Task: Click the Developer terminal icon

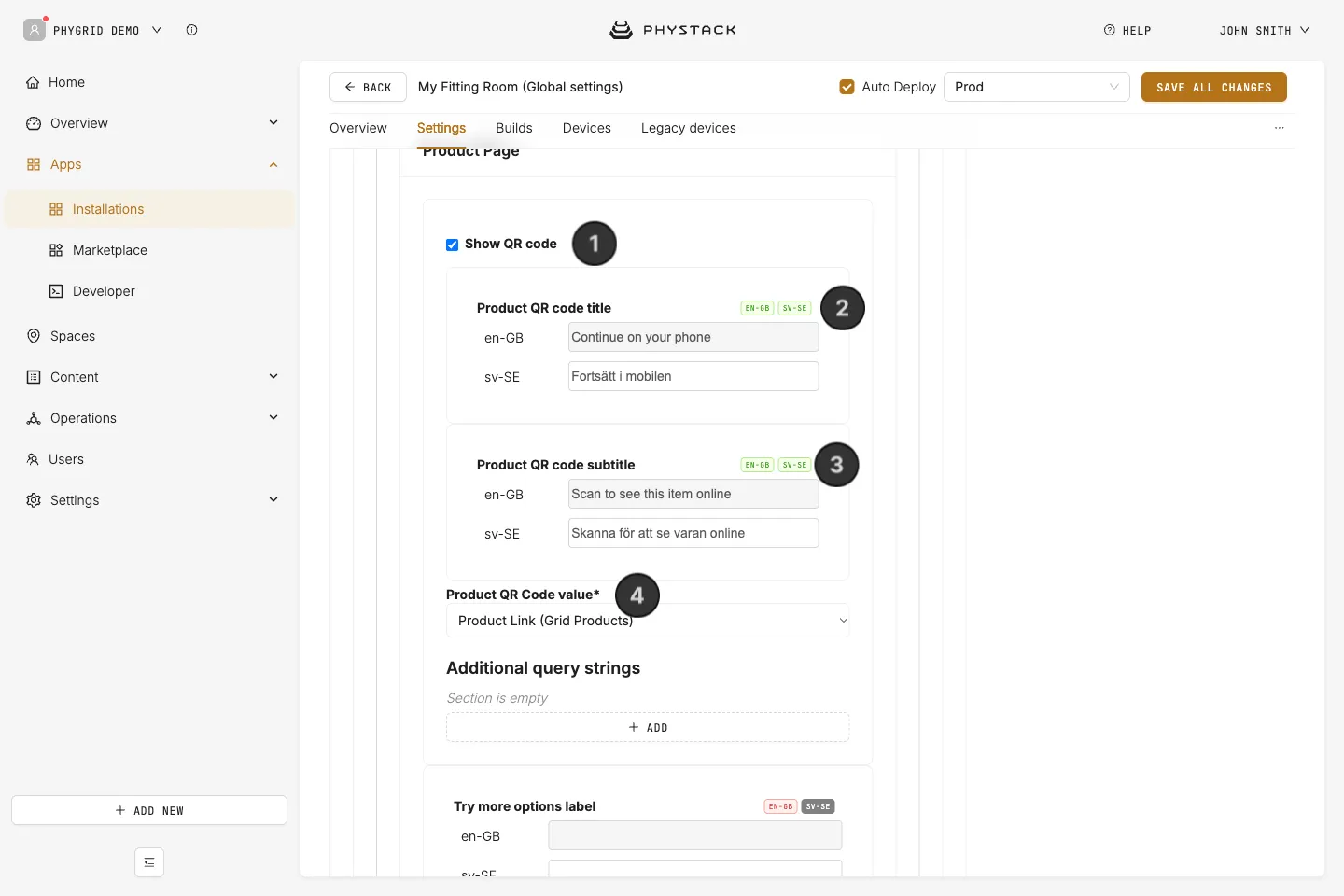Action: point(56,291)
